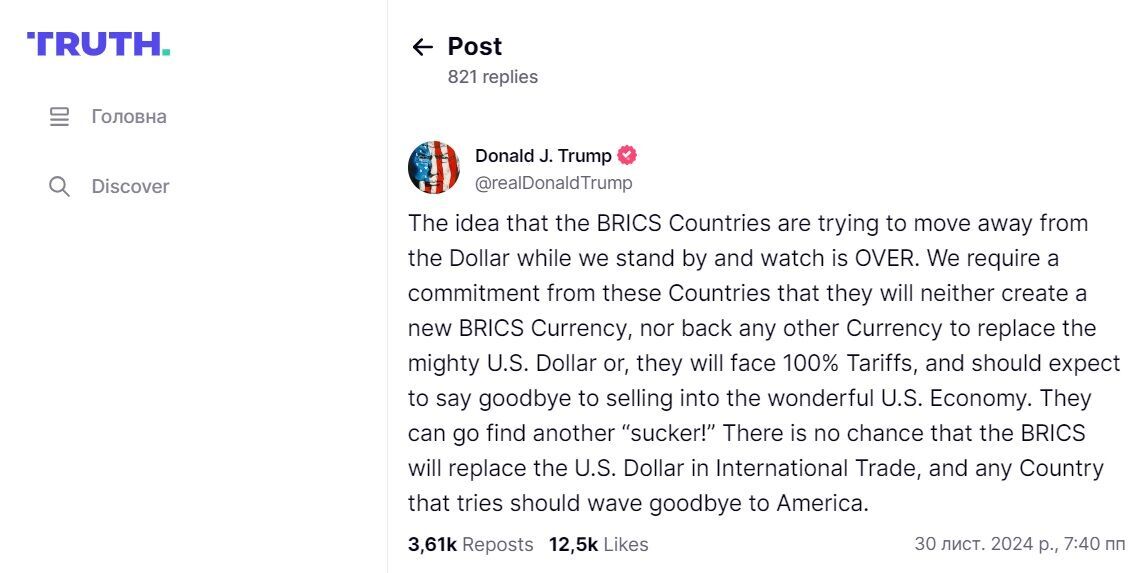Viewport: 1142px width, 573px height.
Task: Click the TRUTH logo
Action: tap(98, 44)
